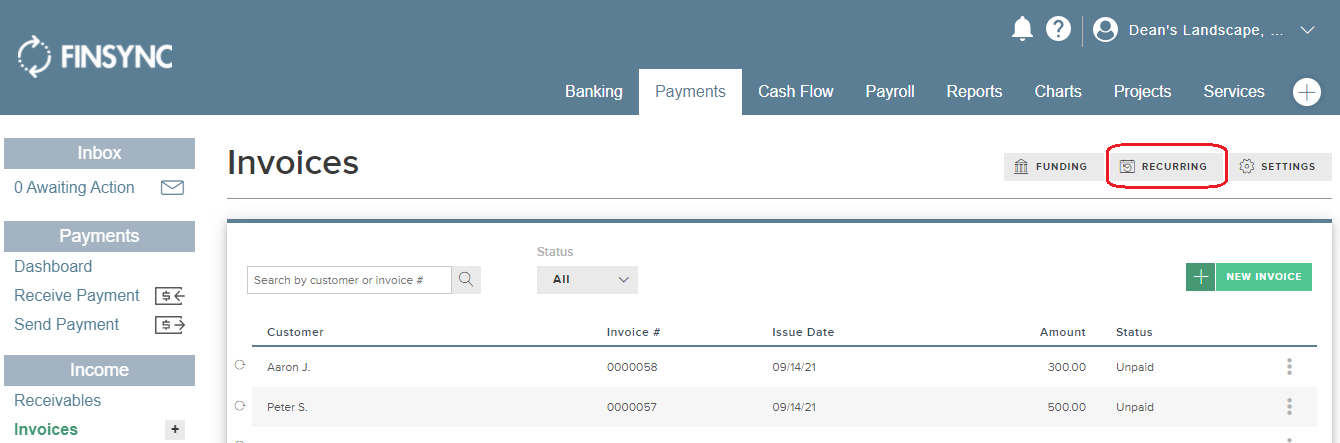Sort by the Amount column header

click(1062, 332)
